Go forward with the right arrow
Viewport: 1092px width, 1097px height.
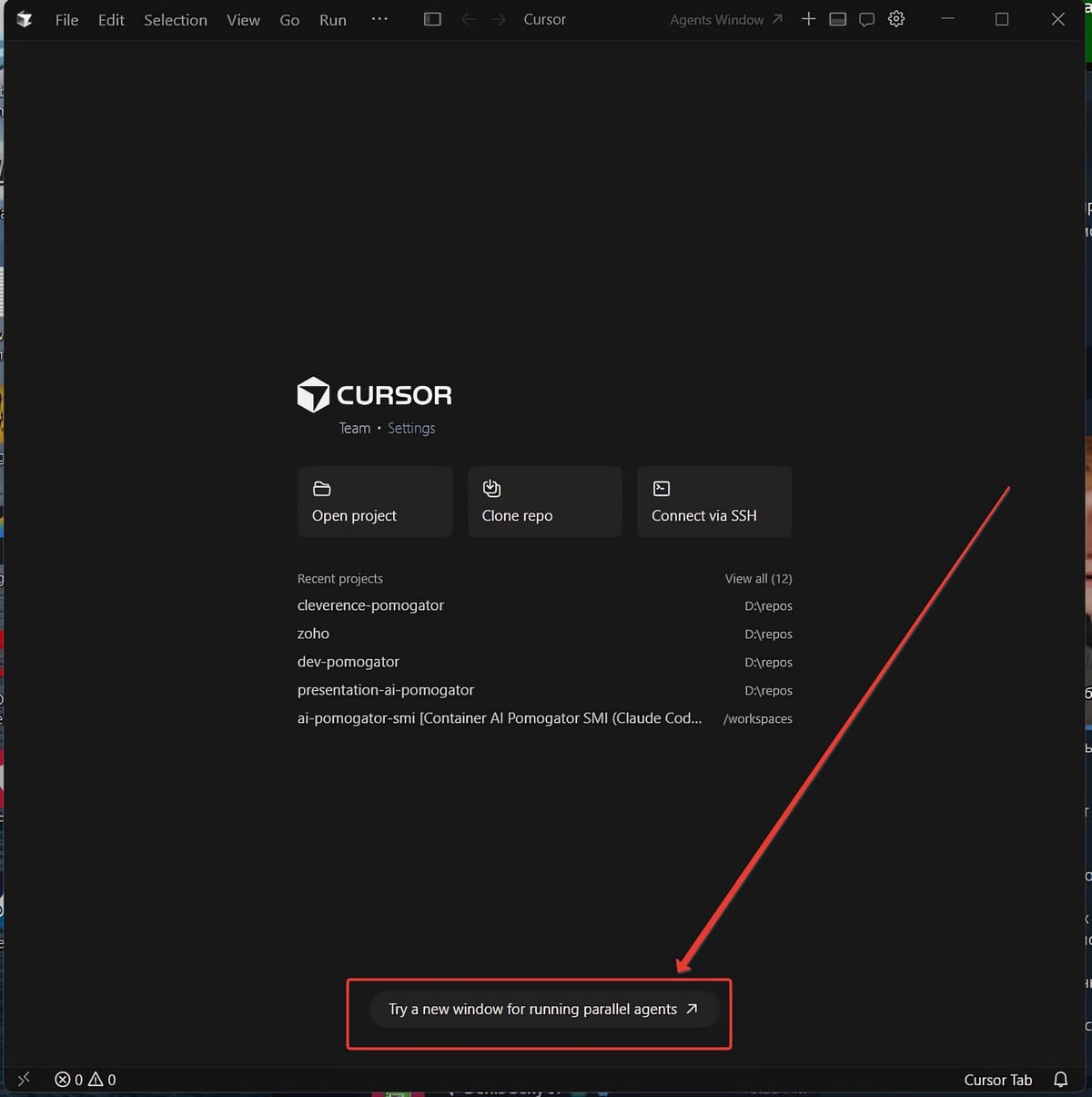[x=497, y=19]
